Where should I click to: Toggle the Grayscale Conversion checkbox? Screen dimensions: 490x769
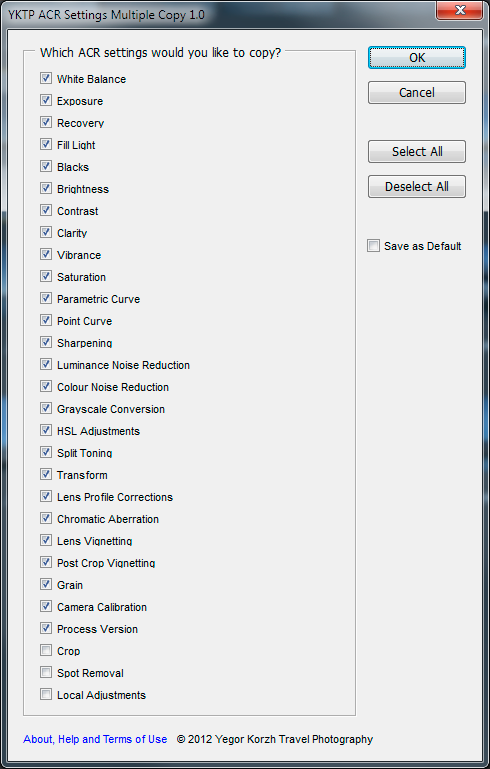[46, 409]
